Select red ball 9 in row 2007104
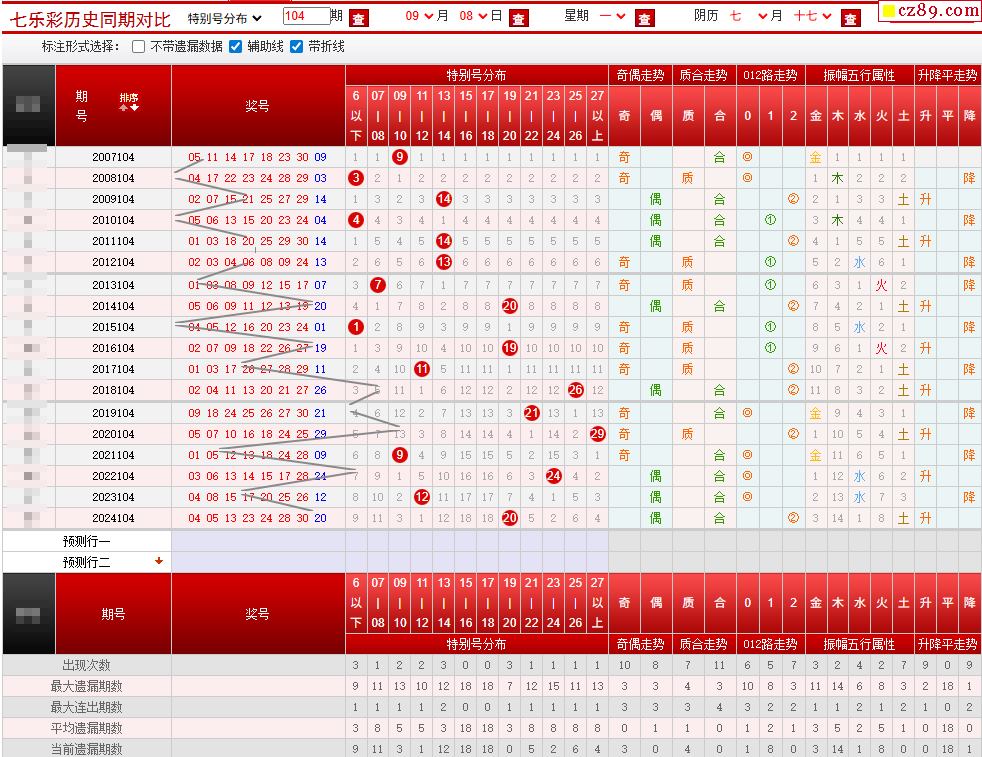Screen dimensions: 982x757 (x=400, y=157)
